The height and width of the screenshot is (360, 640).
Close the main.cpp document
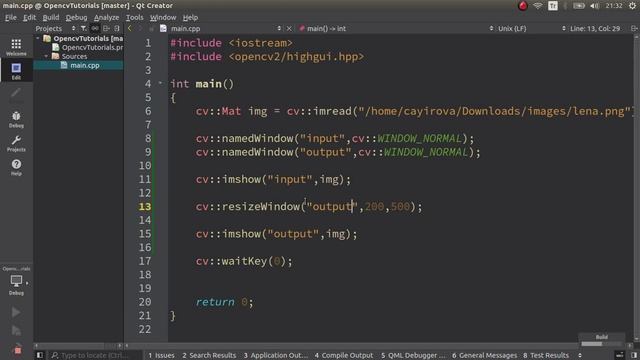point(289,28)
